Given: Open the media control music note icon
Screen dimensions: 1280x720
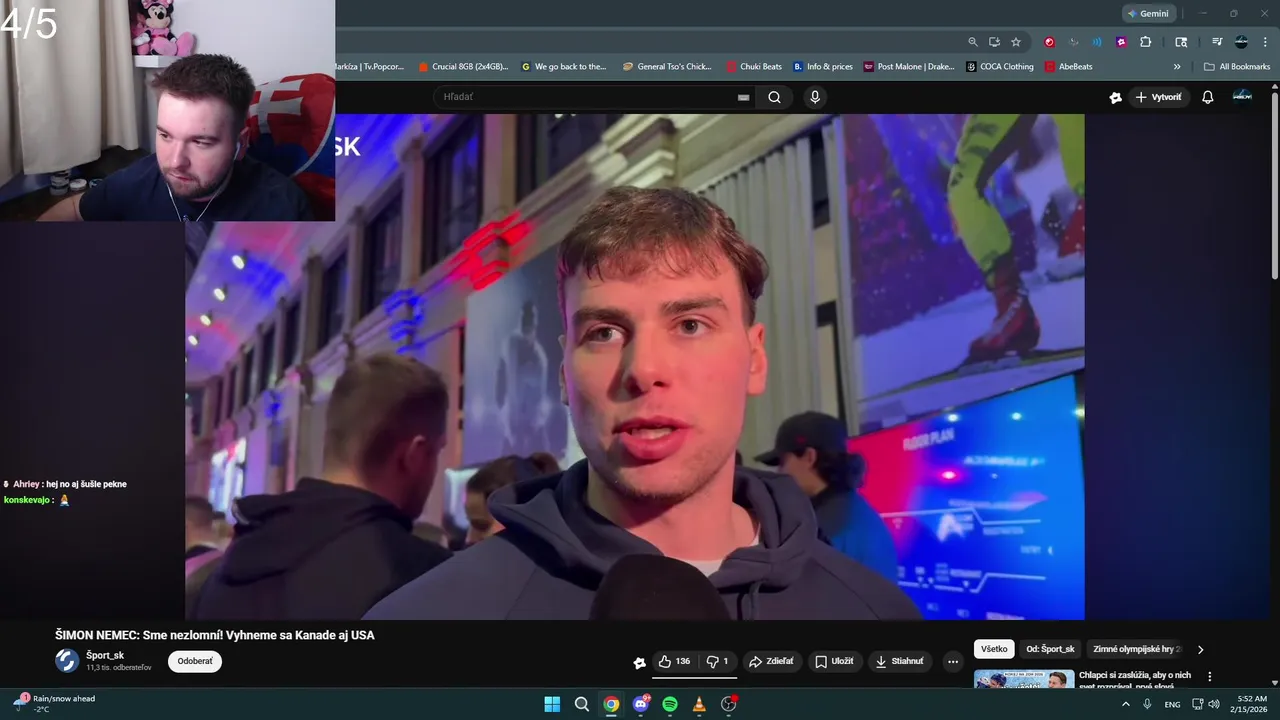Looking at the screenshot, I should (x=1217, y=42).
